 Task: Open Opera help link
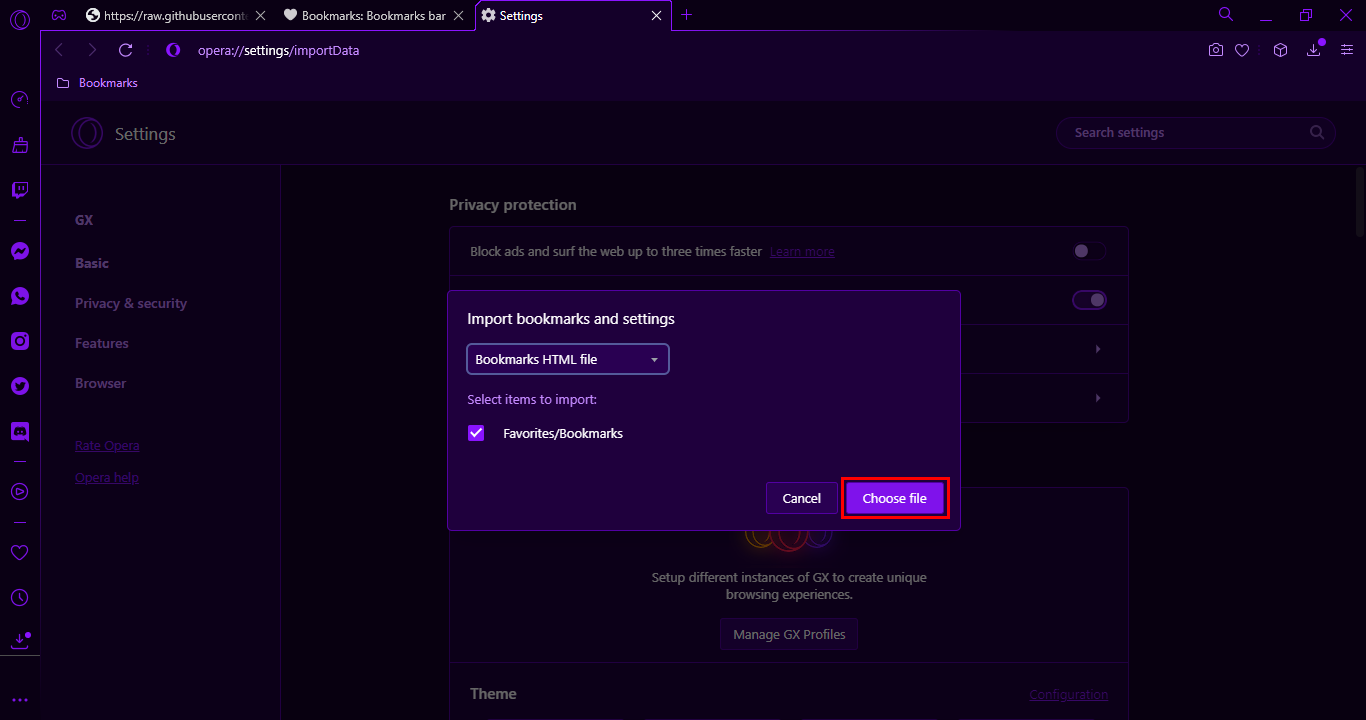(x=107, y=477)
